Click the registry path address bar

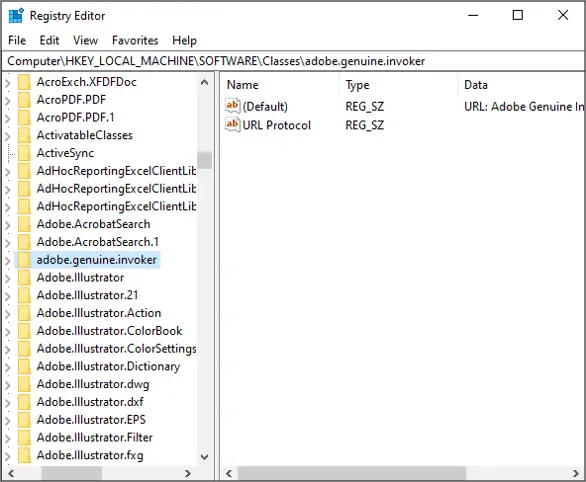293,61
